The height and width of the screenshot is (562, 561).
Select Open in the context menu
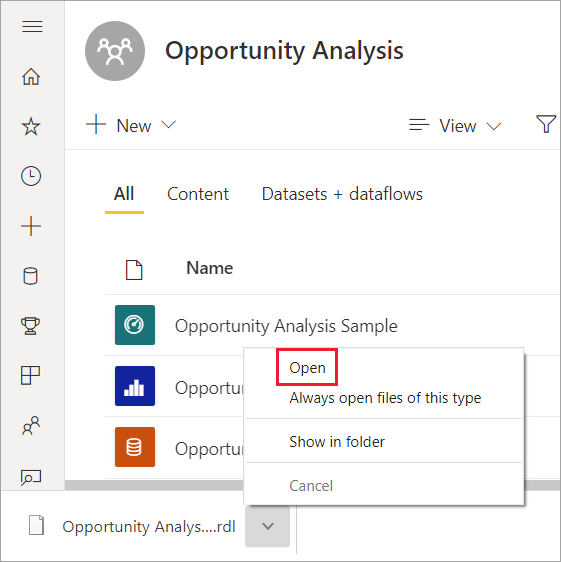pos(307,368)
